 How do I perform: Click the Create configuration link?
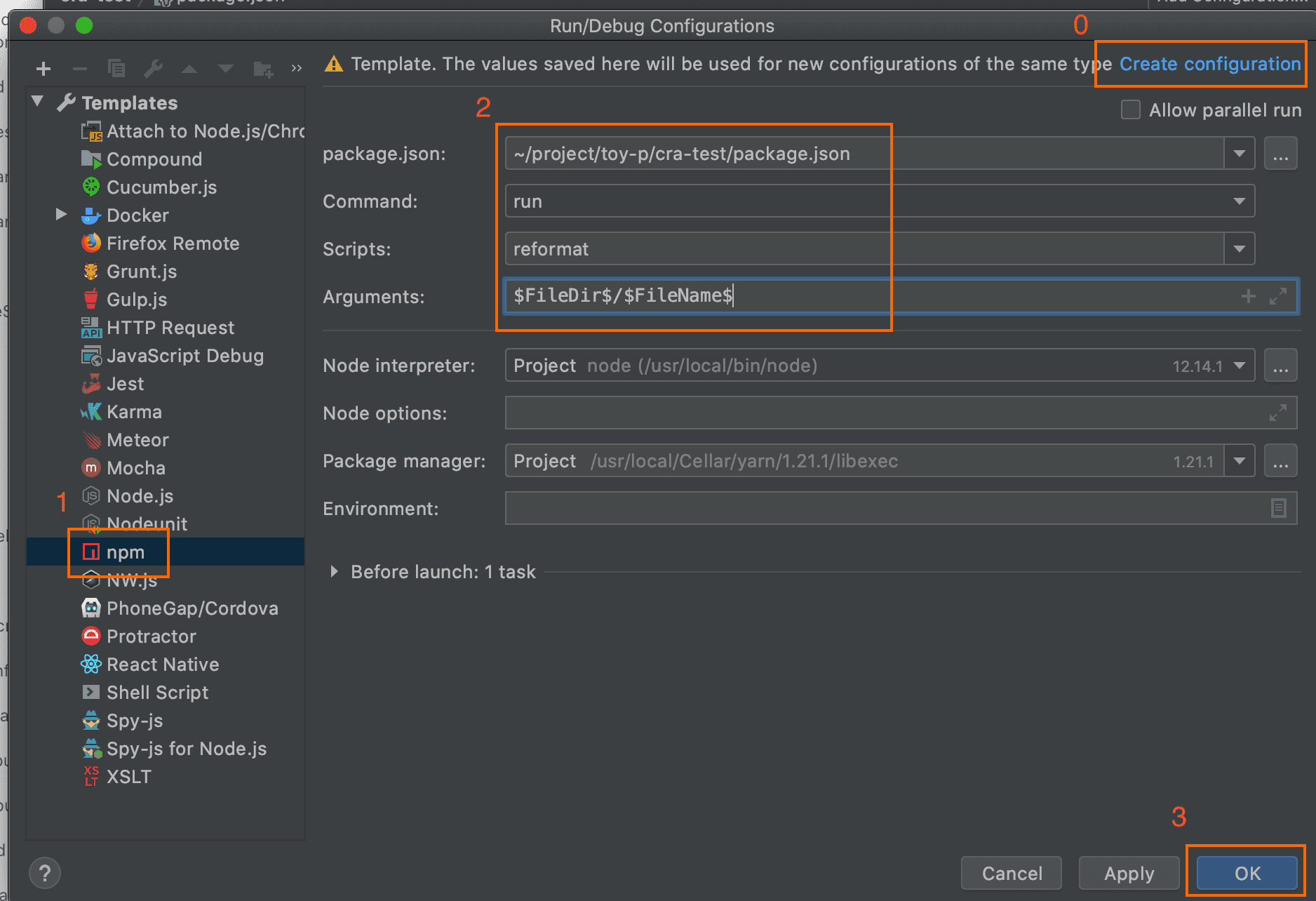pos(1209,64)
